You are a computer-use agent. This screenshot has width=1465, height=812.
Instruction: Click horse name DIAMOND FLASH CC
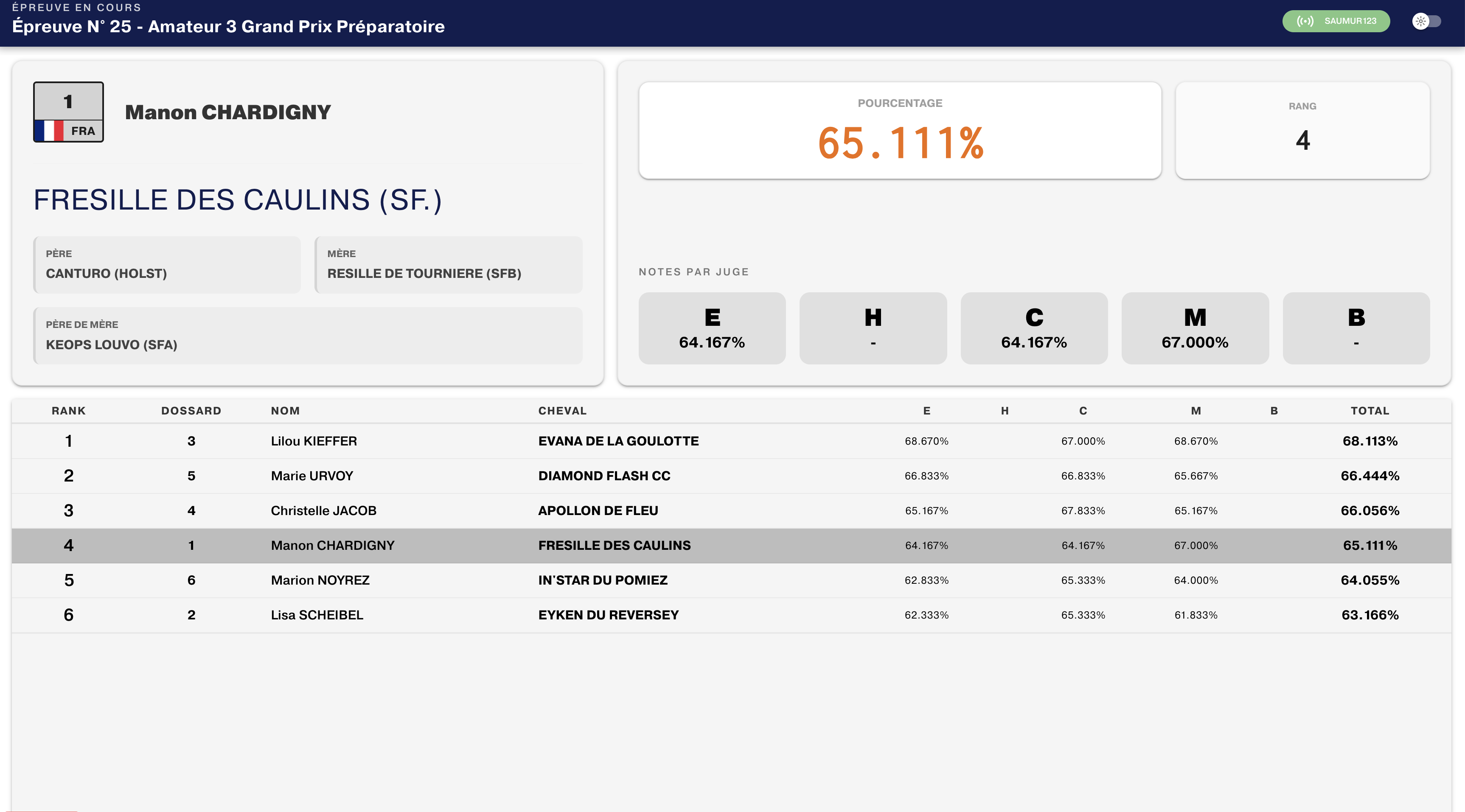(604, 476)
